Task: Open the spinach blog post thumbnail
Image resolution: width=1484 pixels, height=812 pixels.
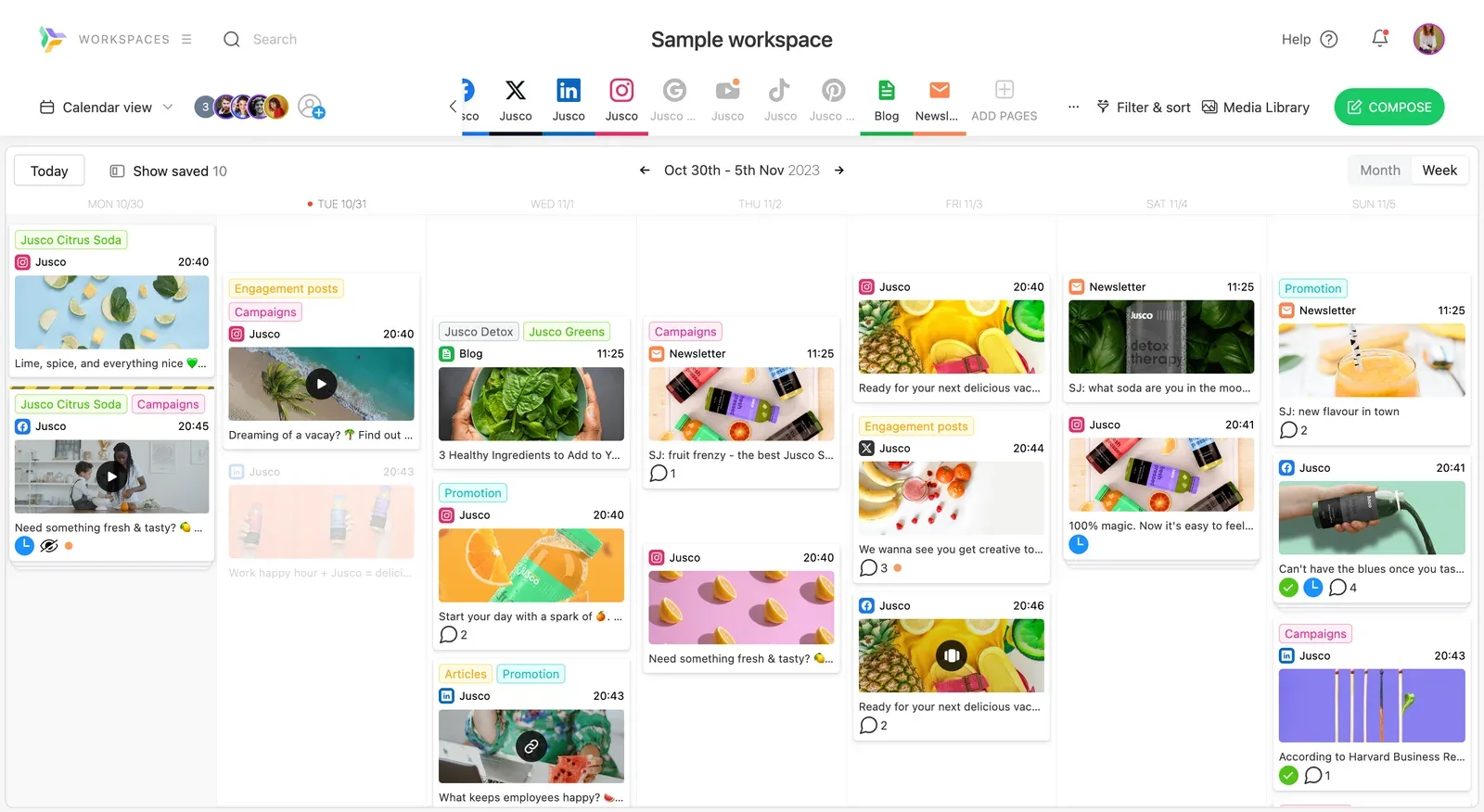Action: coord(531,404)
